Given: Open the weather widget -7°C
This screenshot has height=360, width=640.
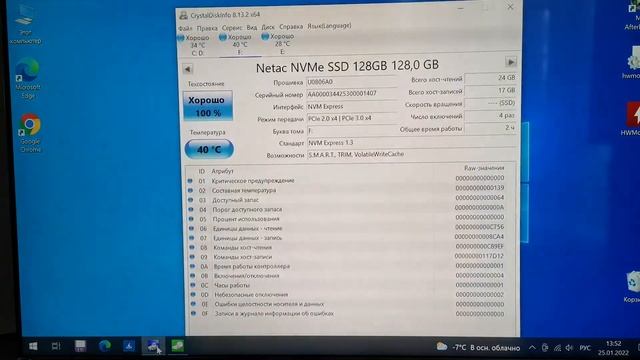Looking at the screenshot, I should (x=478, y=347).
